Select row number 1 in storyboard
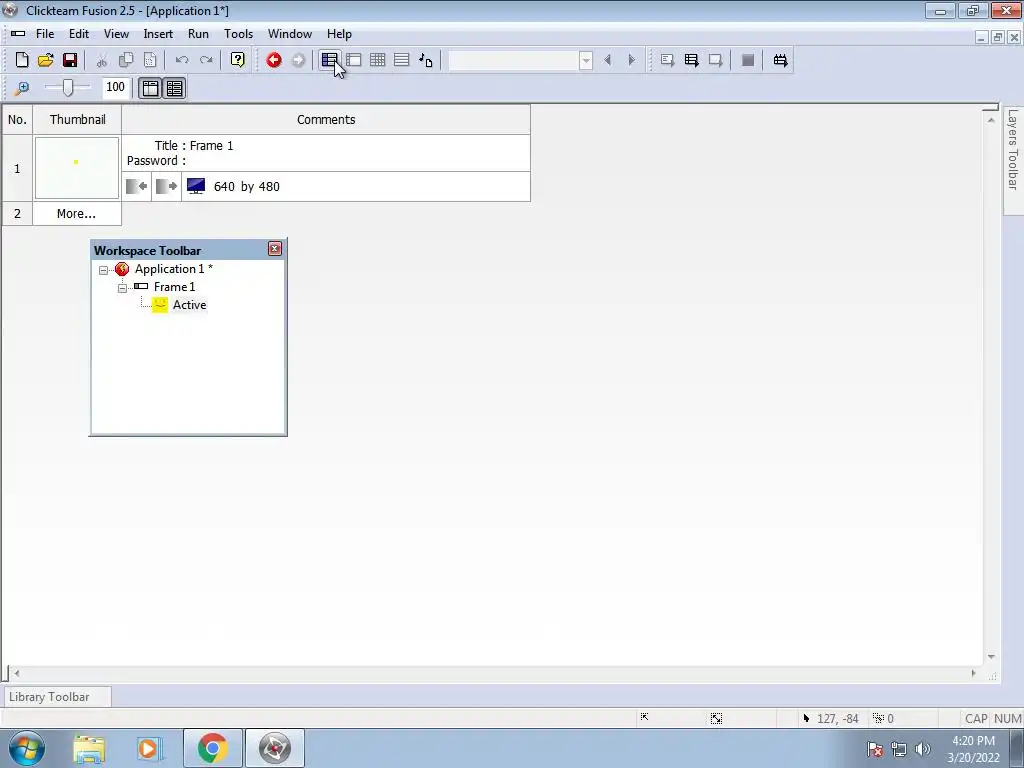Screen dimensions: 1024x768 pyautogui.click(x=17, y=168)
